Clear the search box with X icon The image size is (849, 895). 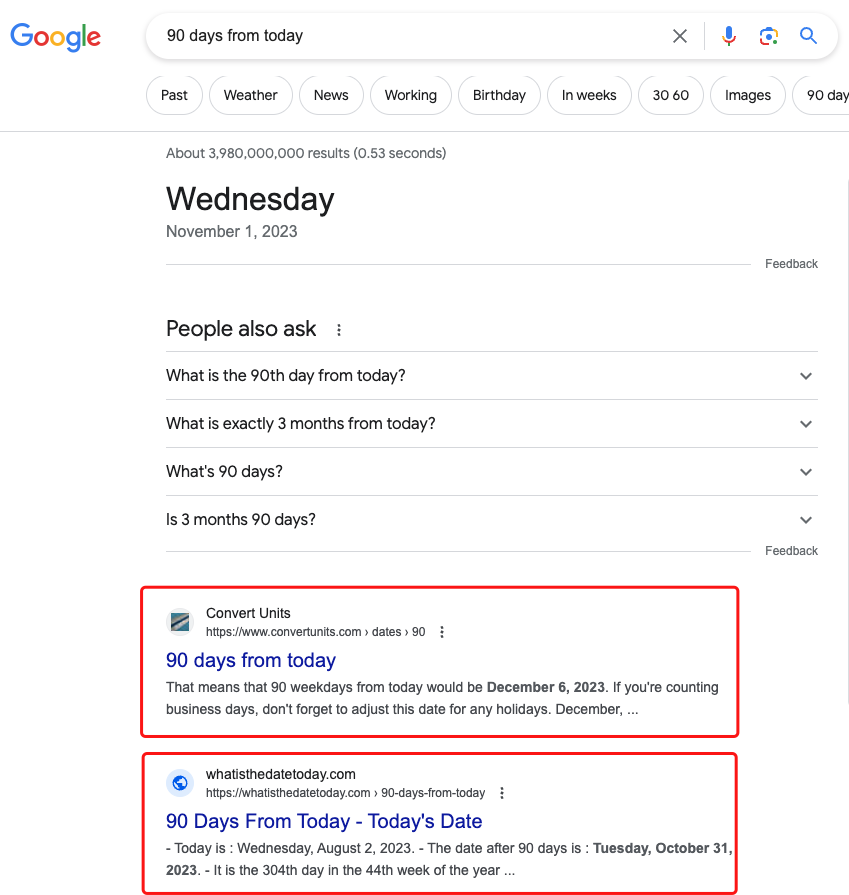click(680, 36)
